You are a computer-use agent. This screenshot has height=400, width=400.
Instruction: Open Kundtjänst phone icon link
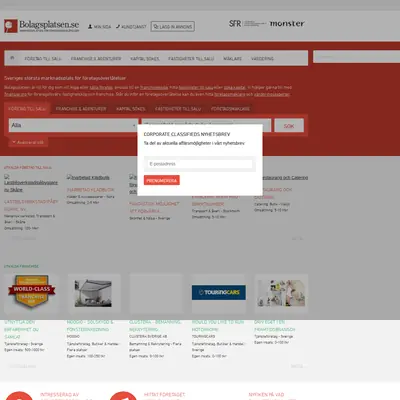(131, 27)
